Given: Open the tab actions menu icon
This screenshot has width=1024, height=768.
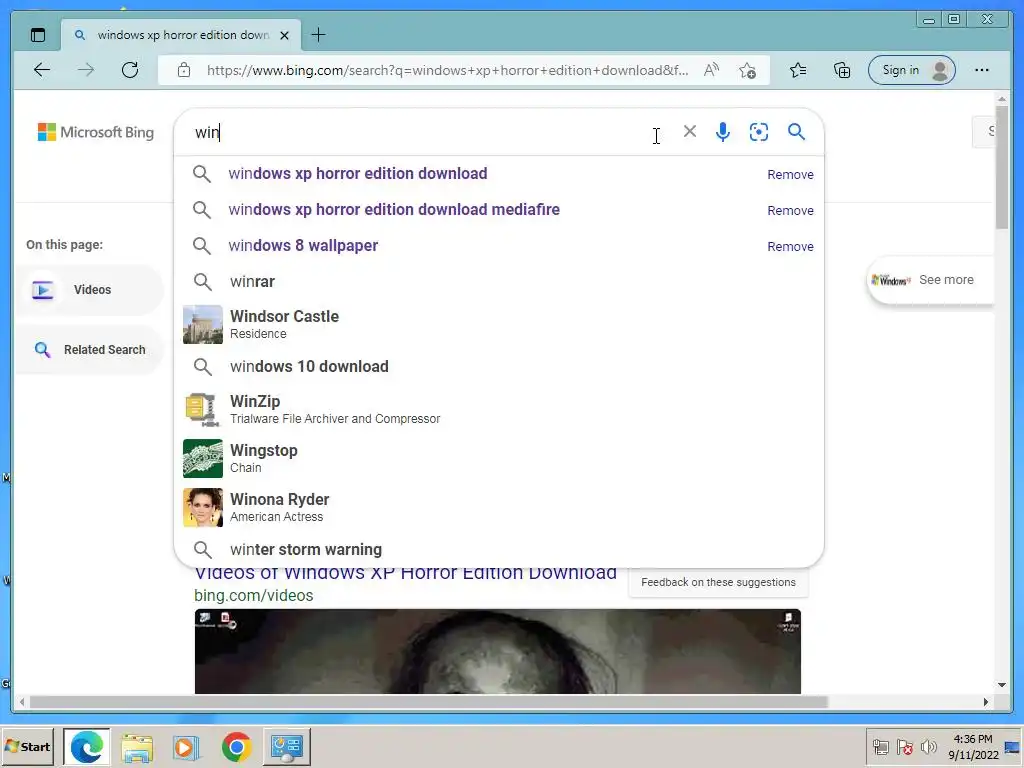Looking at the screenshot, I should [x=38, y=35].
